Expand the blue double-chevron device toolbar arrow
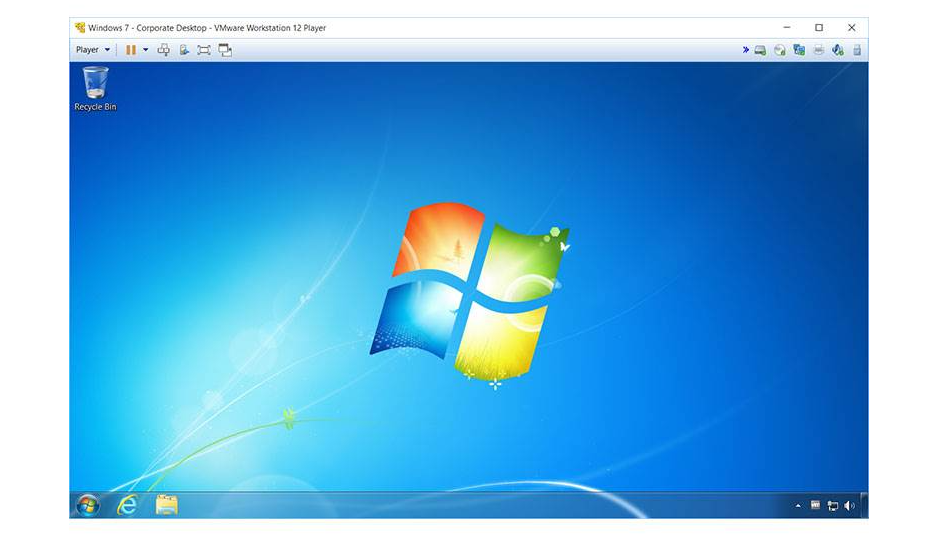 click(x=746, y=50)
